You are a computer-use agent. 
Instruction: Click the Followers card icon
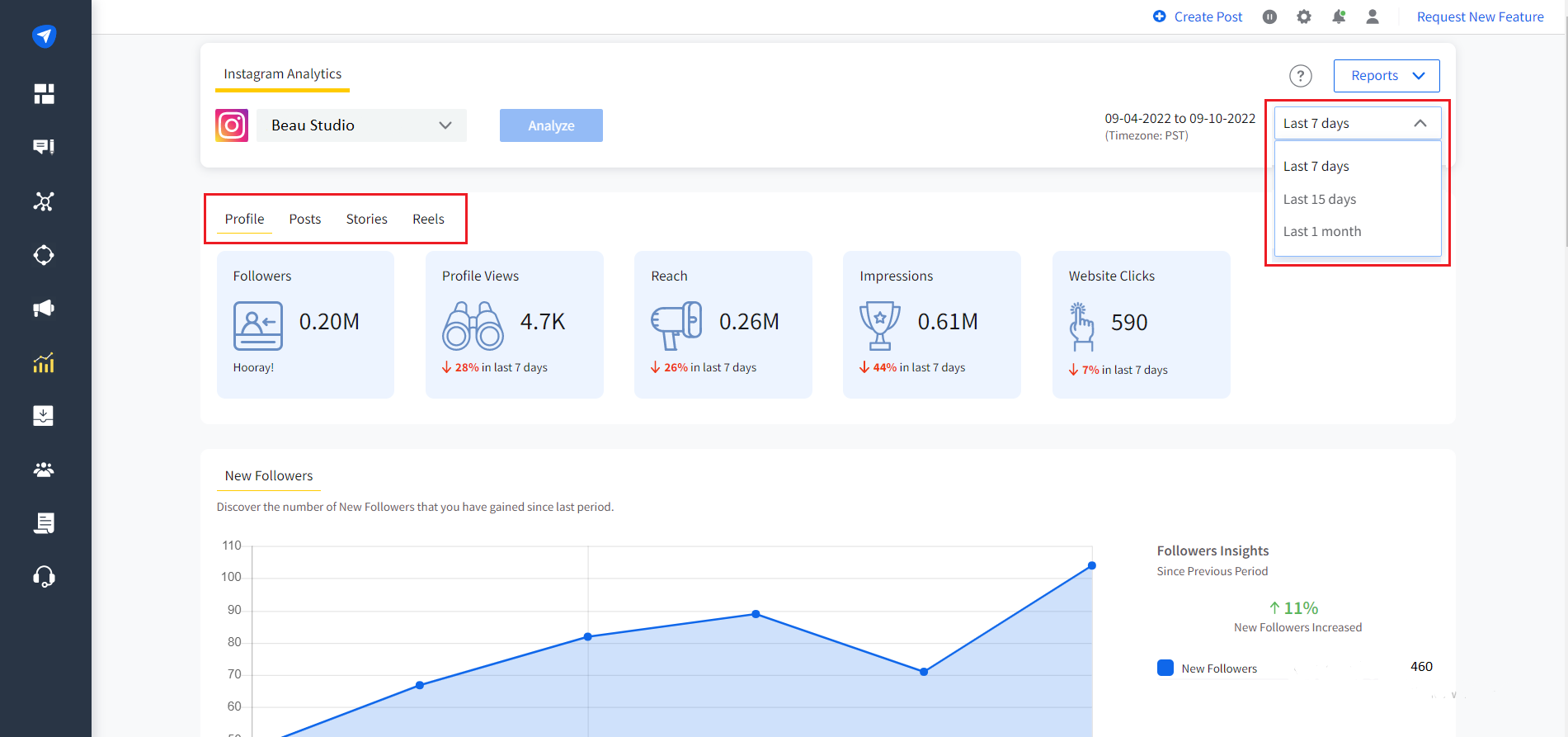(258, 325)
